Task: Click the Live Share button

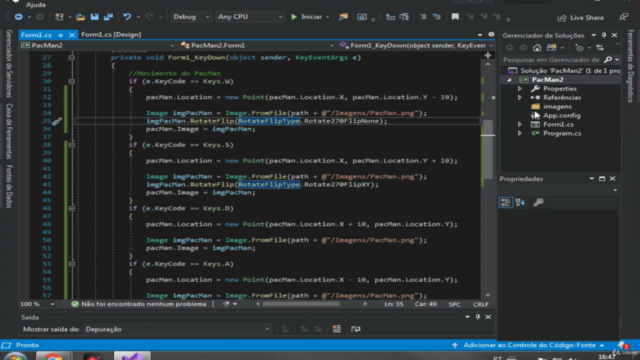Action: (x=581, y=18)
